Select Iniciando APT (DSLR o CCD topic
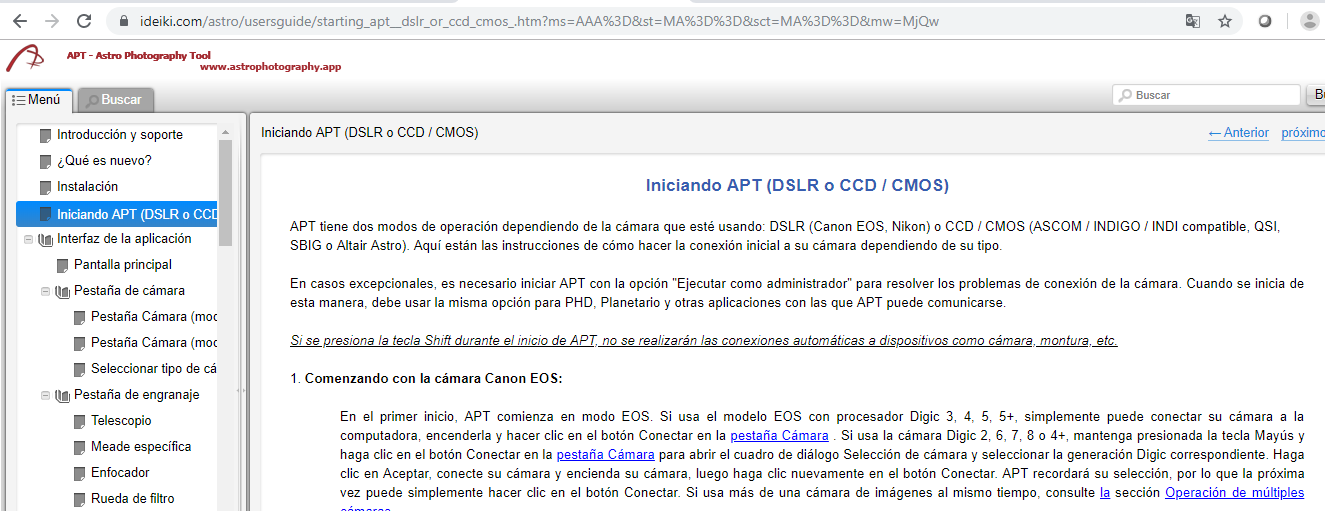1325x511 pixels. tap(117, 213)
